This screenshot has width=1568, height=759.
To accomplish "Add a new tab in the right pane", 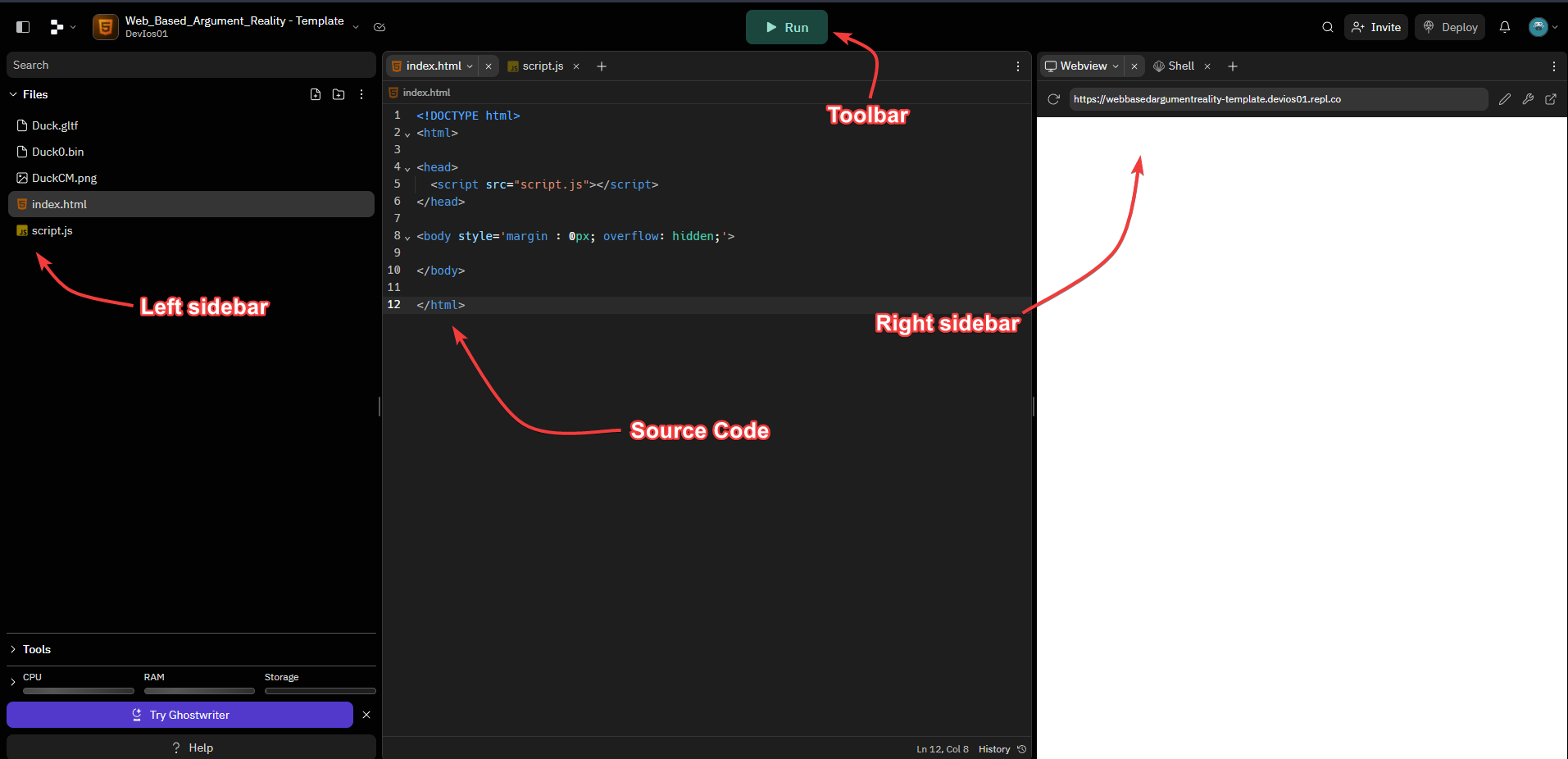I will [1233, 66].
